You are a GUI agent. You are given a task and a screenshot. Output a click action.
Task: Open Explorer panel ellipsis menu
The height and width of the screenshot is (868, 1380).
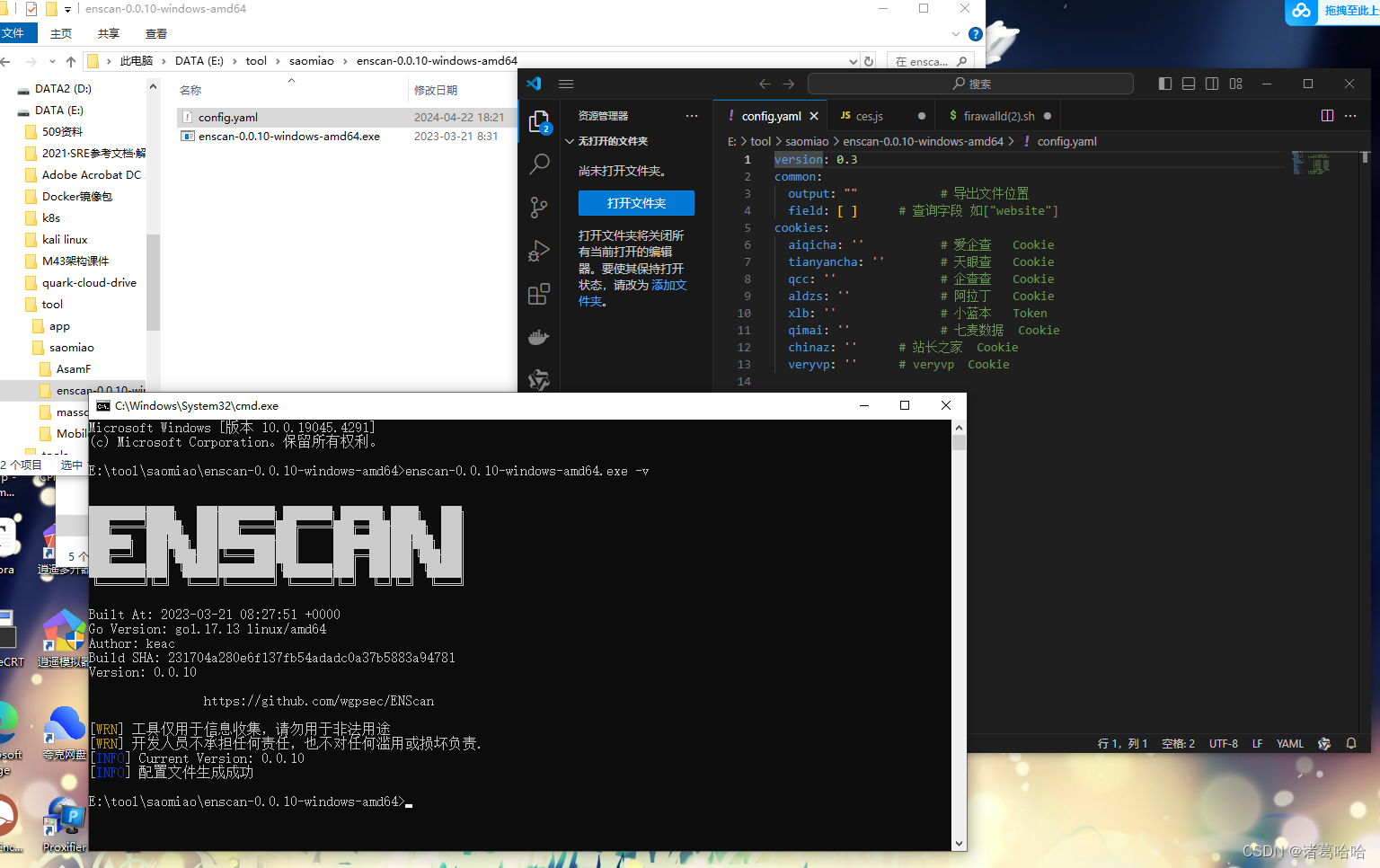coord(691,116)
